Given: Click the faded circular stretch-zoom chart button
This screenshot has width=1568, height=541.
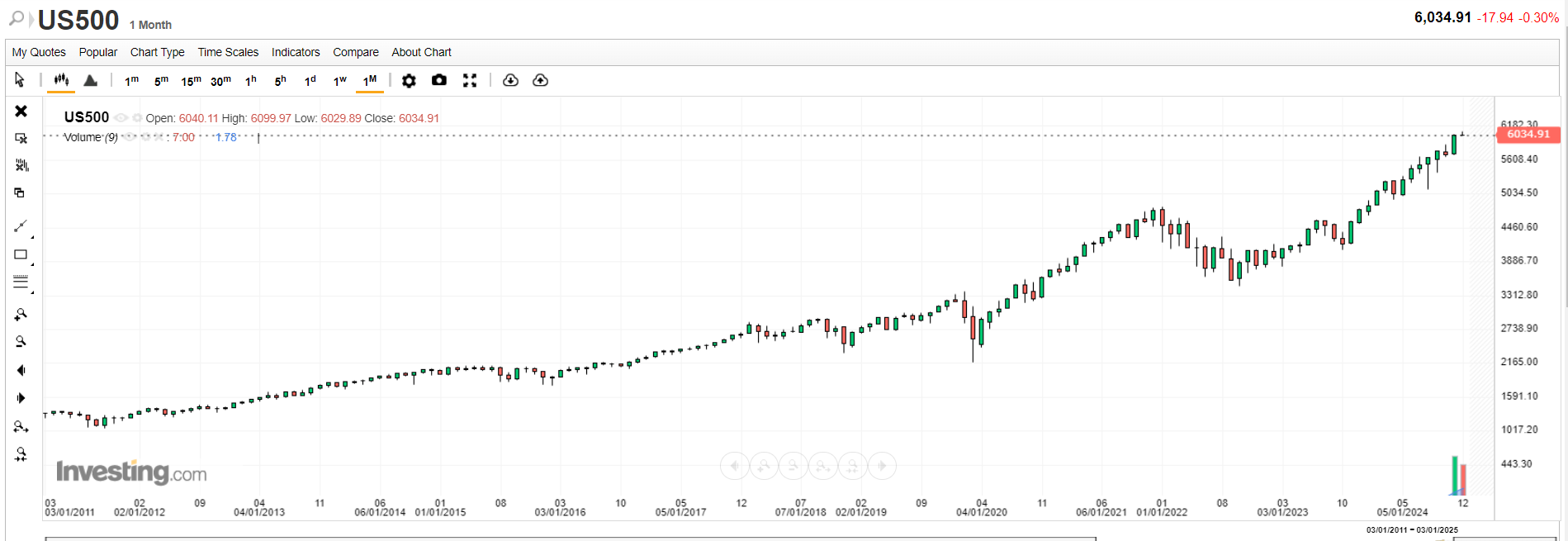Looking at the screenshot, I should [823, 466].
